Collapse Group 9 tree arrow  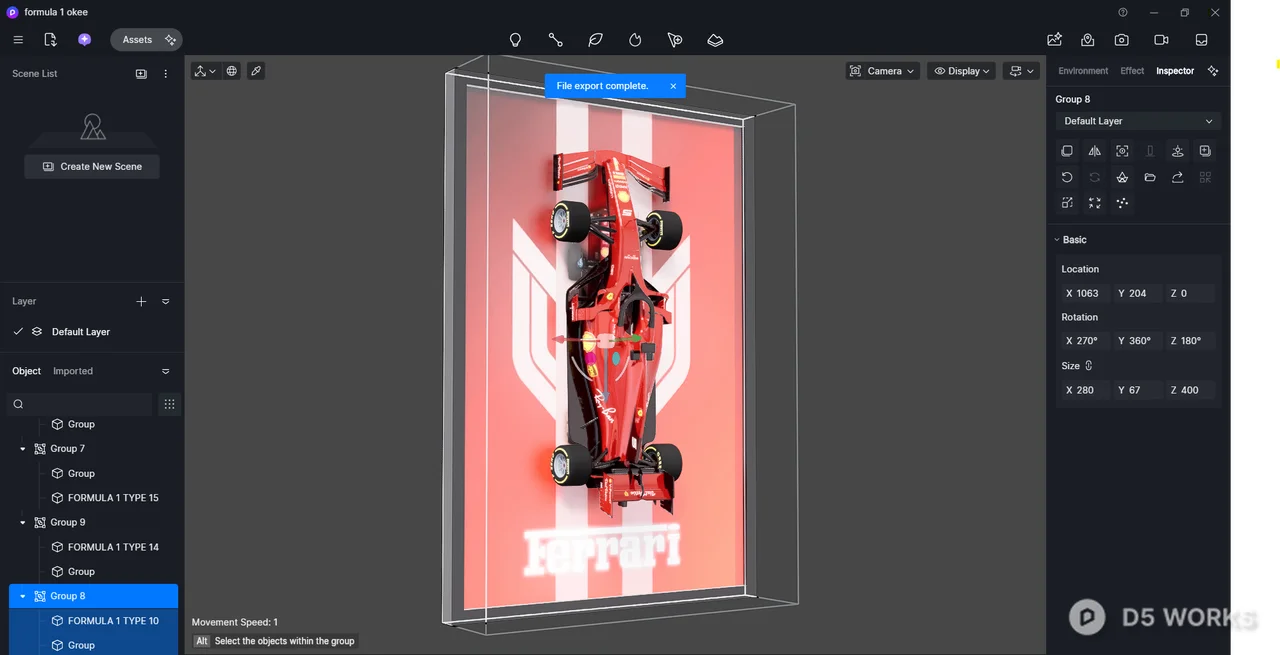tap(23, 523)
